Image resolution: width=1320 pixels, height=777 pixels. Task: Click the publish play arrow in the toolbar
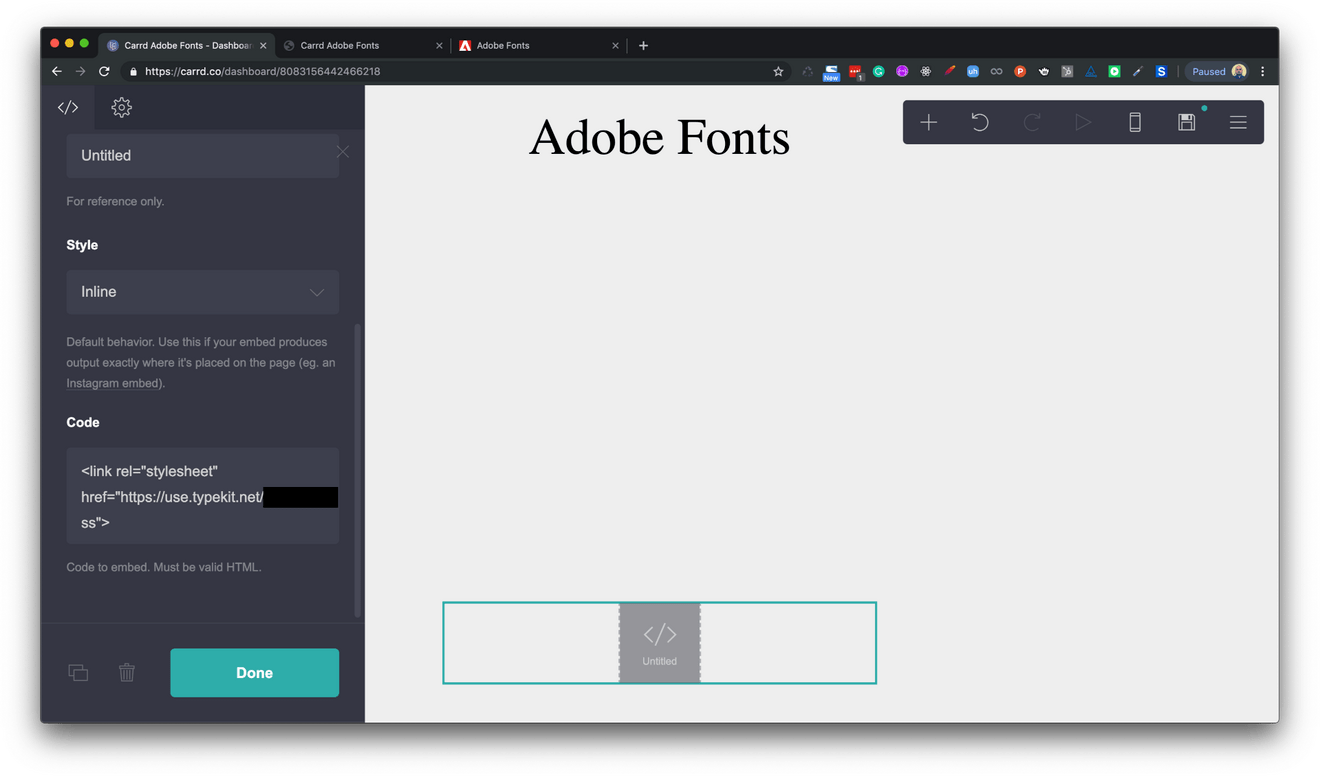[1084, 122]
